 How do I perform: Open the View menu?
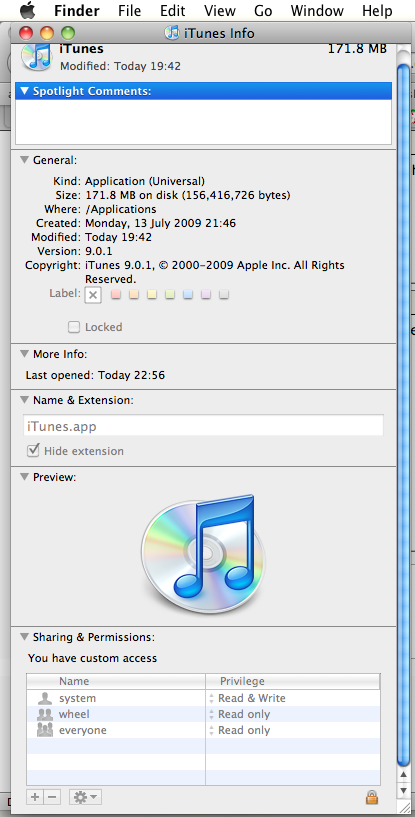[219, 10]
